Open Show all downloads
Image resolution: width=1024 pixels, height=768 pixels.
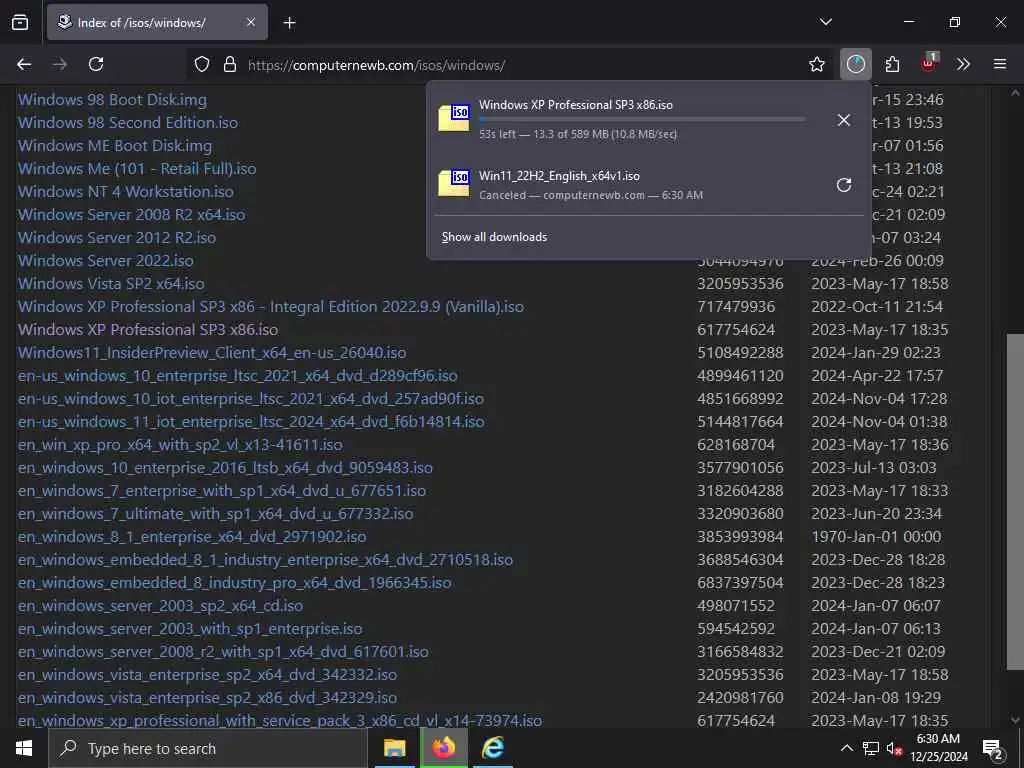click(494, 237)
